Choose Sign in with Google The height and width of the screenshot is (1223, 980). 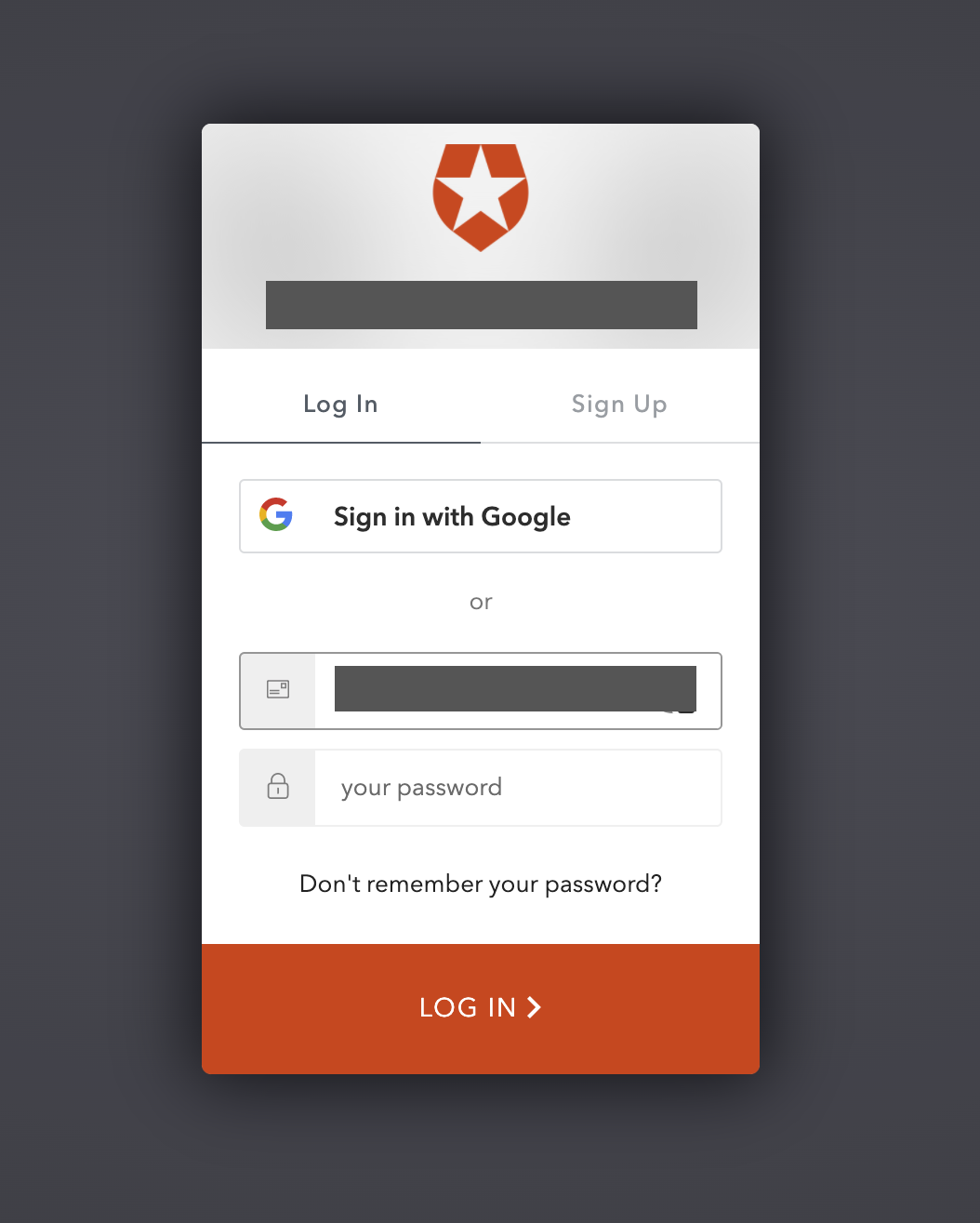pyautogui.click(x=481, y=516)
